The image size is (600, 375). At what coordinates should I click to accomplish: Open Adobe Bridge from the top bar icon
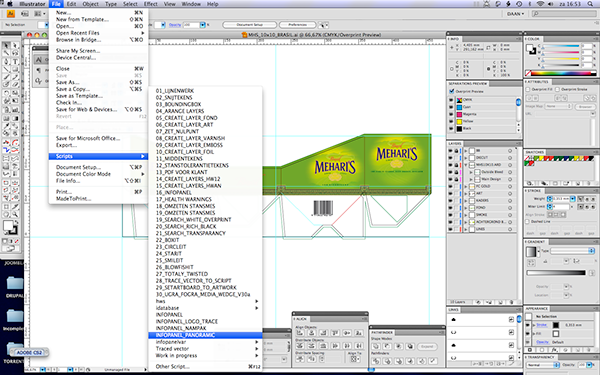pyautogui.click(x=24, y=14)
